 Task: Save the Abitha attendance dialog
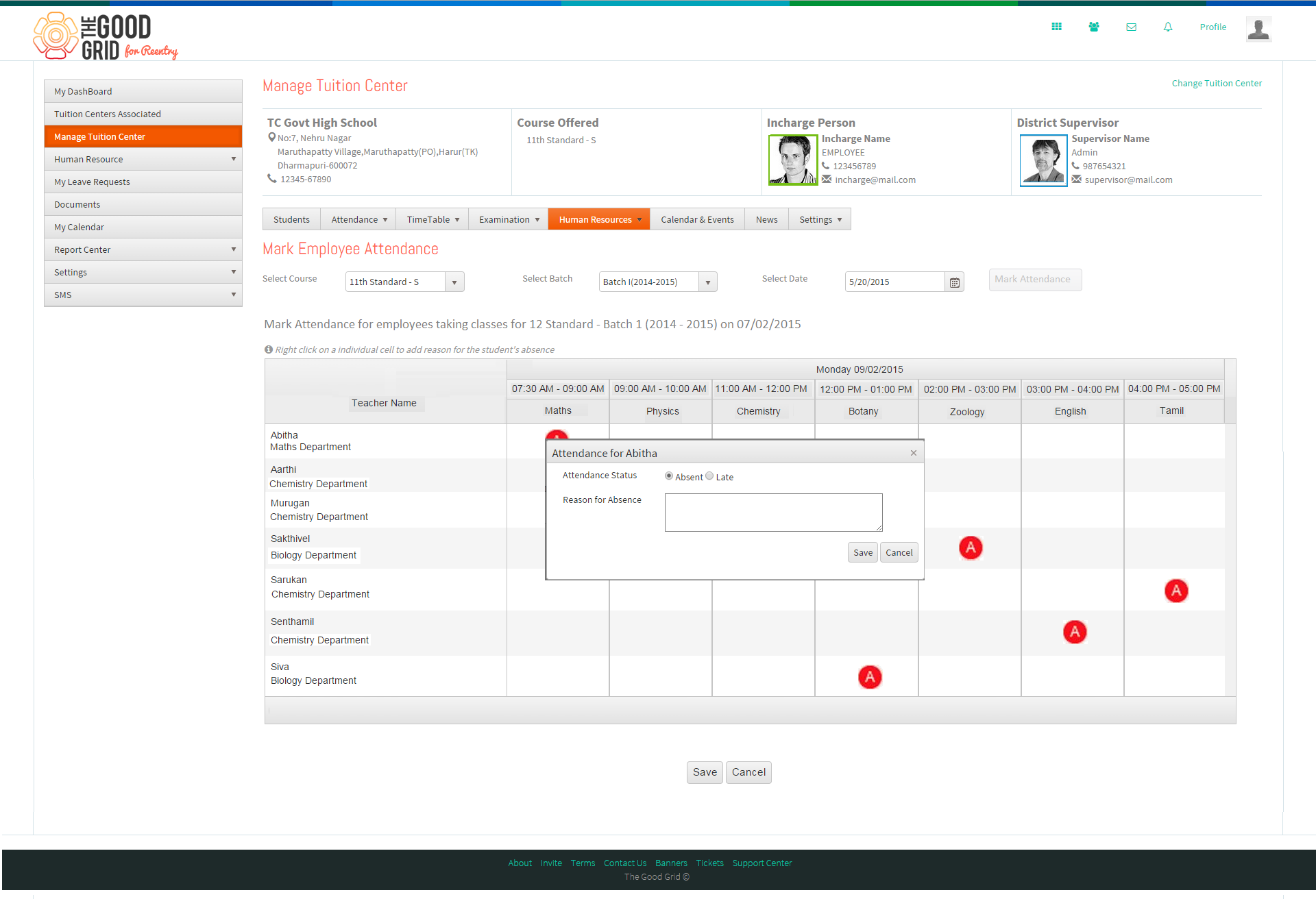(863, 552)
